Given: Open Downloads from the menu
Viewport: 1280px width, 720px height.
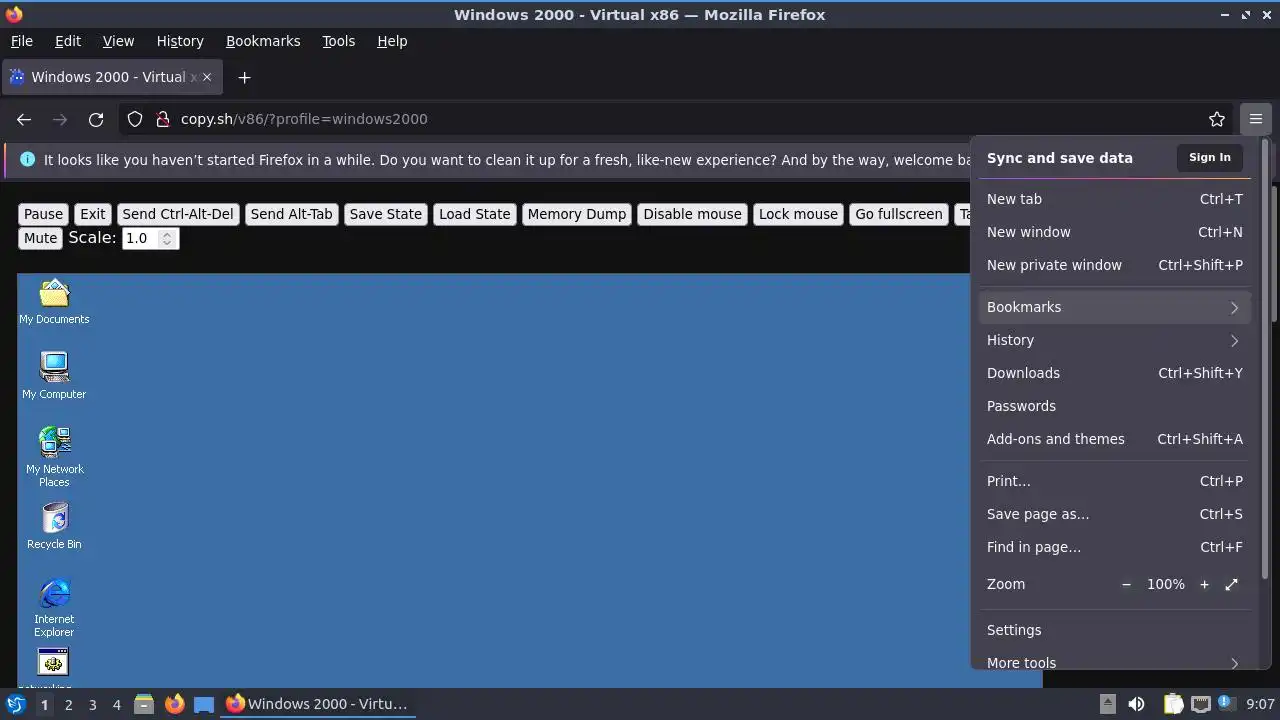Looking at the screenshot, I should coord(1113,373).
